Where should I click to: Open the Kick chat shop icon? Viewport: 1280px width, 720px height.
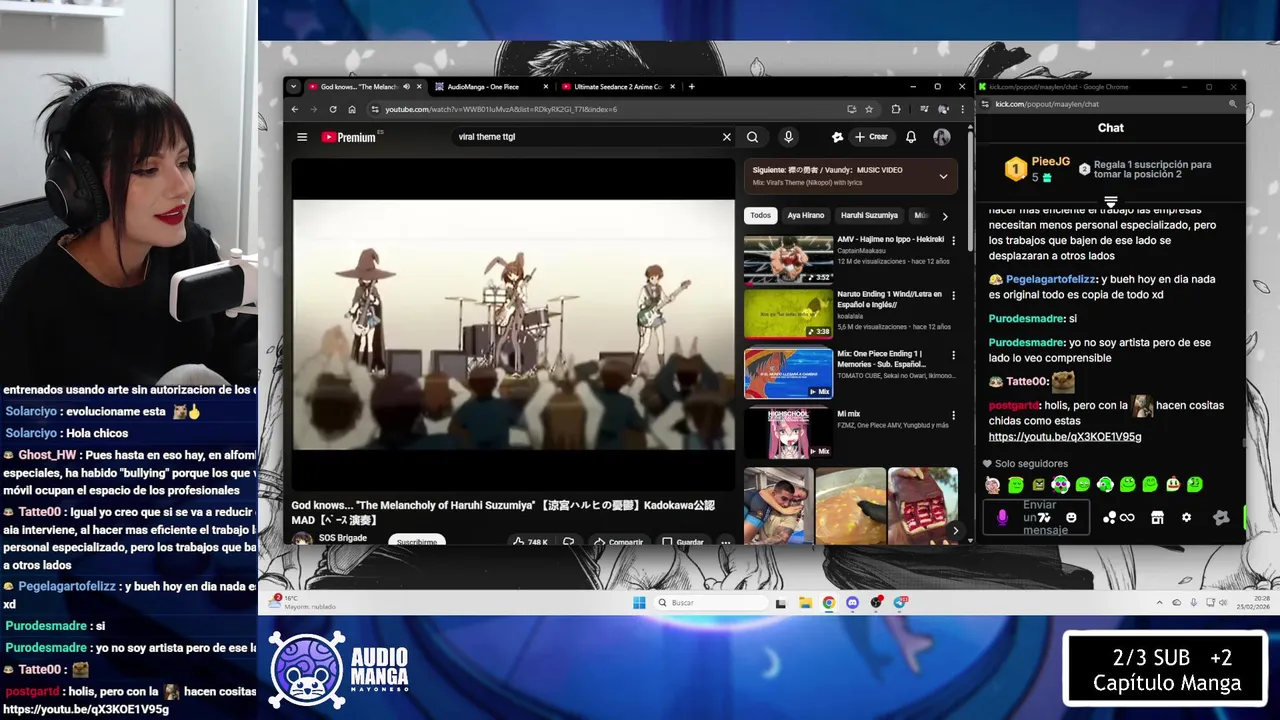[x=1157, y=517]
